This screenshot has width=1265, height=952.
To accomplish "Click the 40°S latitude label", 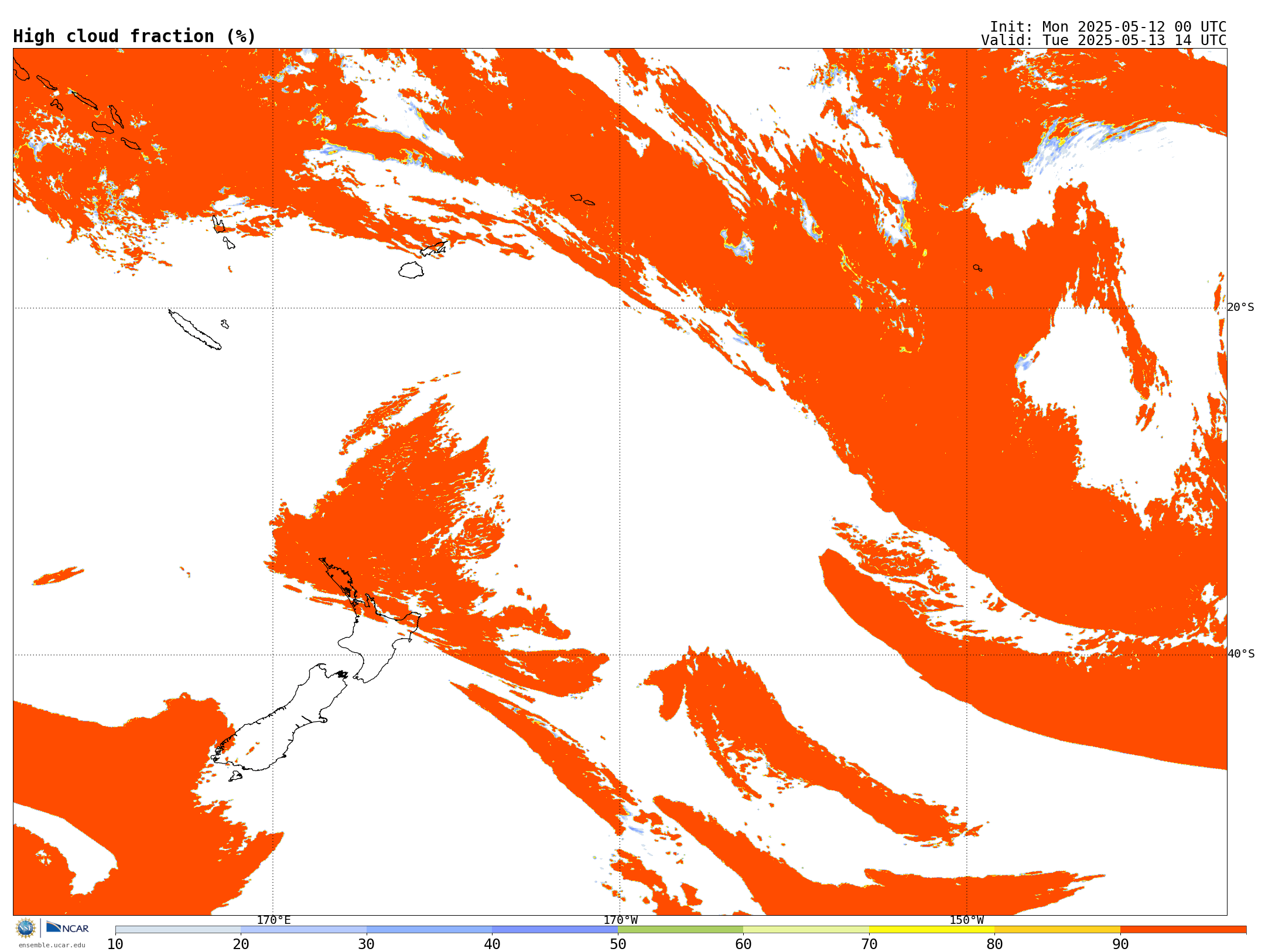I will (x=1241, y=654).
